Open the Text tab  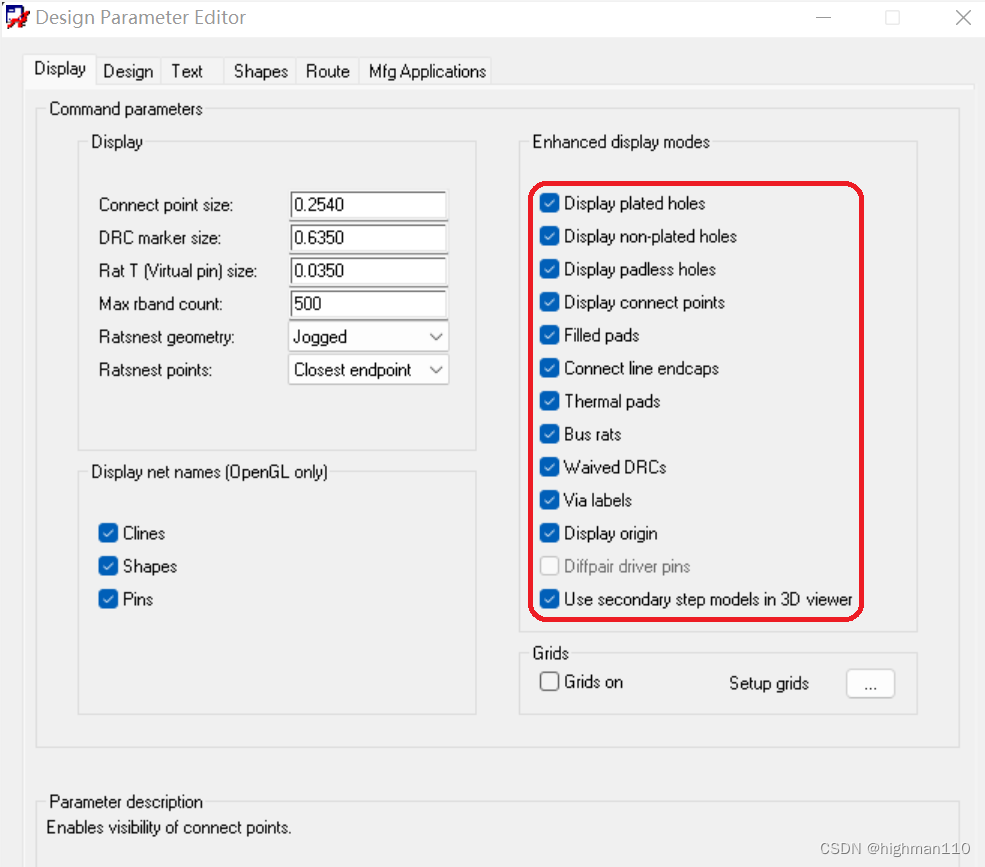pos(187,71)
